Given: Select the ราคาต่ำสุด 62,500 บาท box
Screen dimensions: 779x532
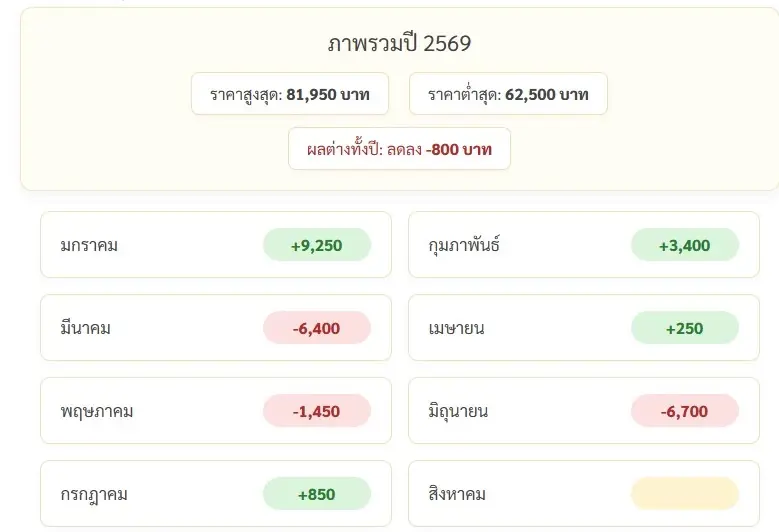Looking at the screenshot, I should (x=508, y=94).
